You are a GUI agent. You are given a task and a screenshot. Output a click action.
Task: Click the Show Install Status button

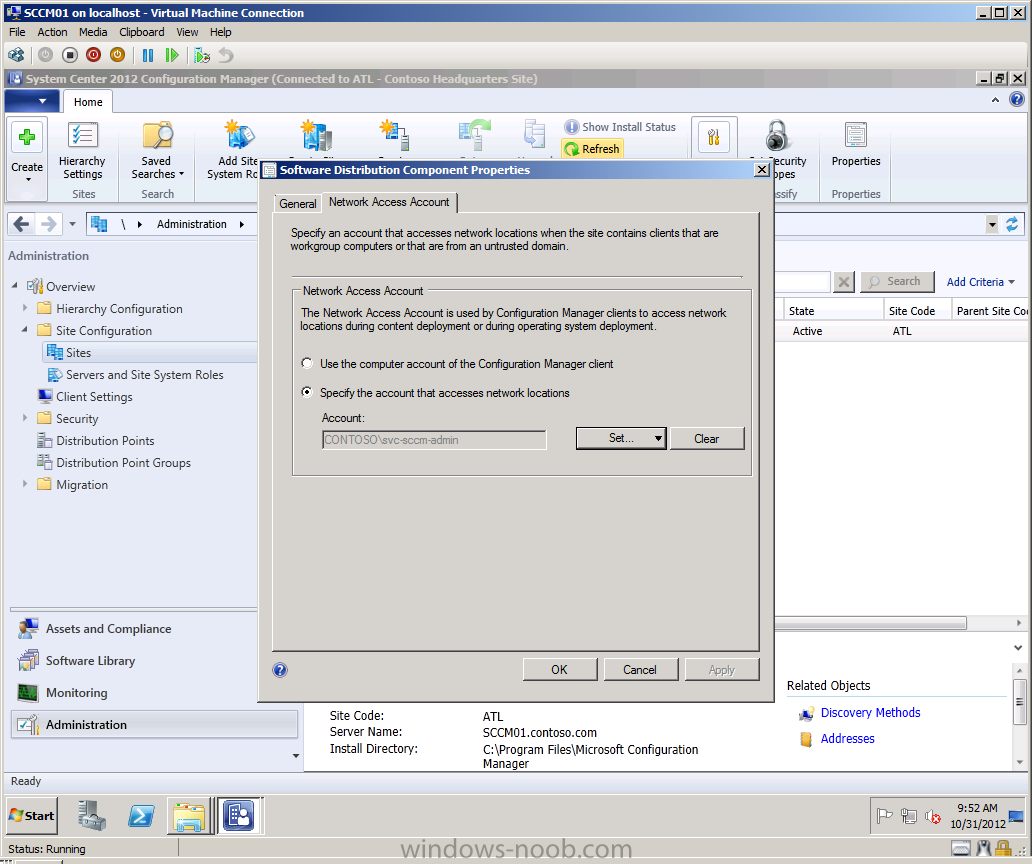[620, 127]
